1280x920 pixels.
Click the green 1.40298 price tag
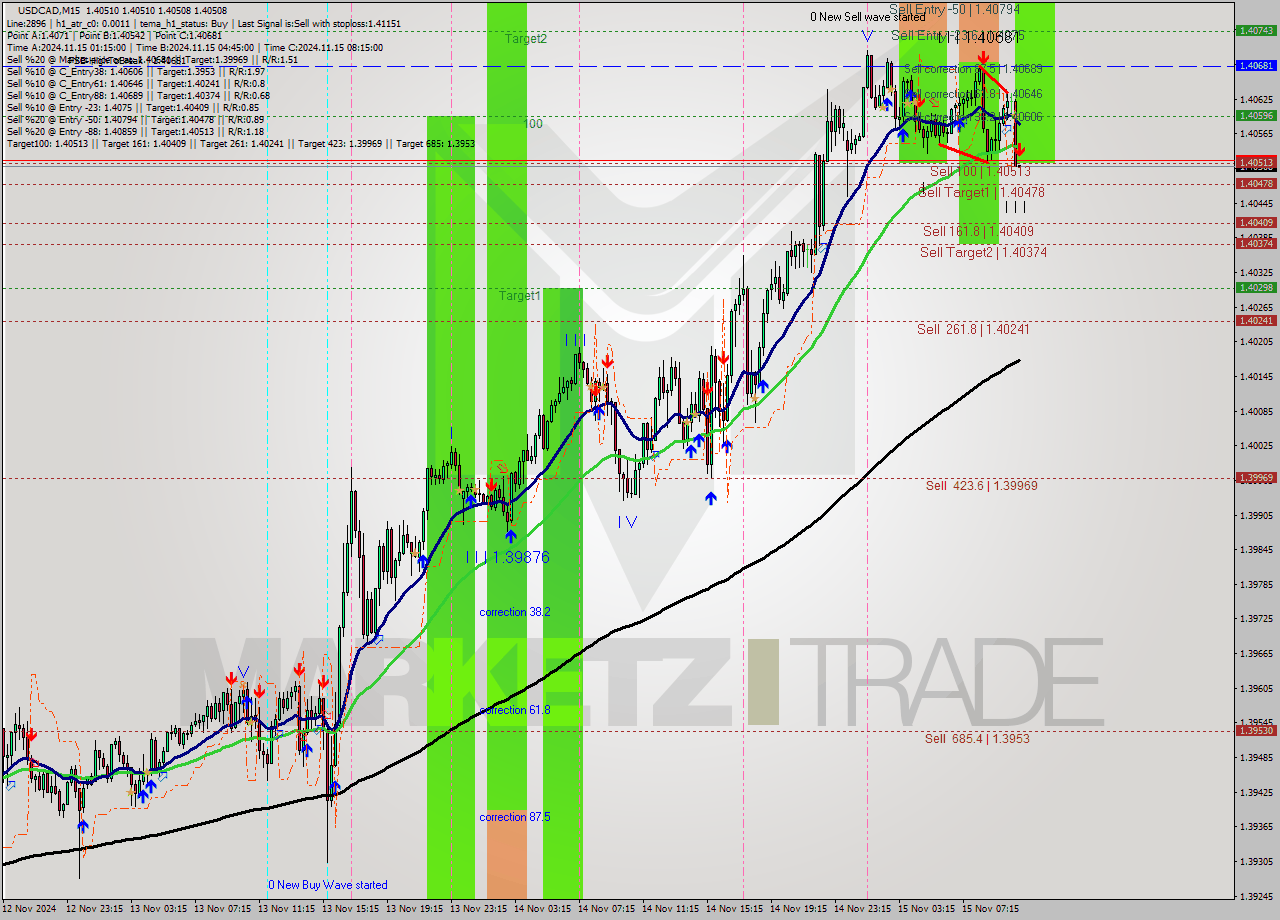pos(1255,287)
